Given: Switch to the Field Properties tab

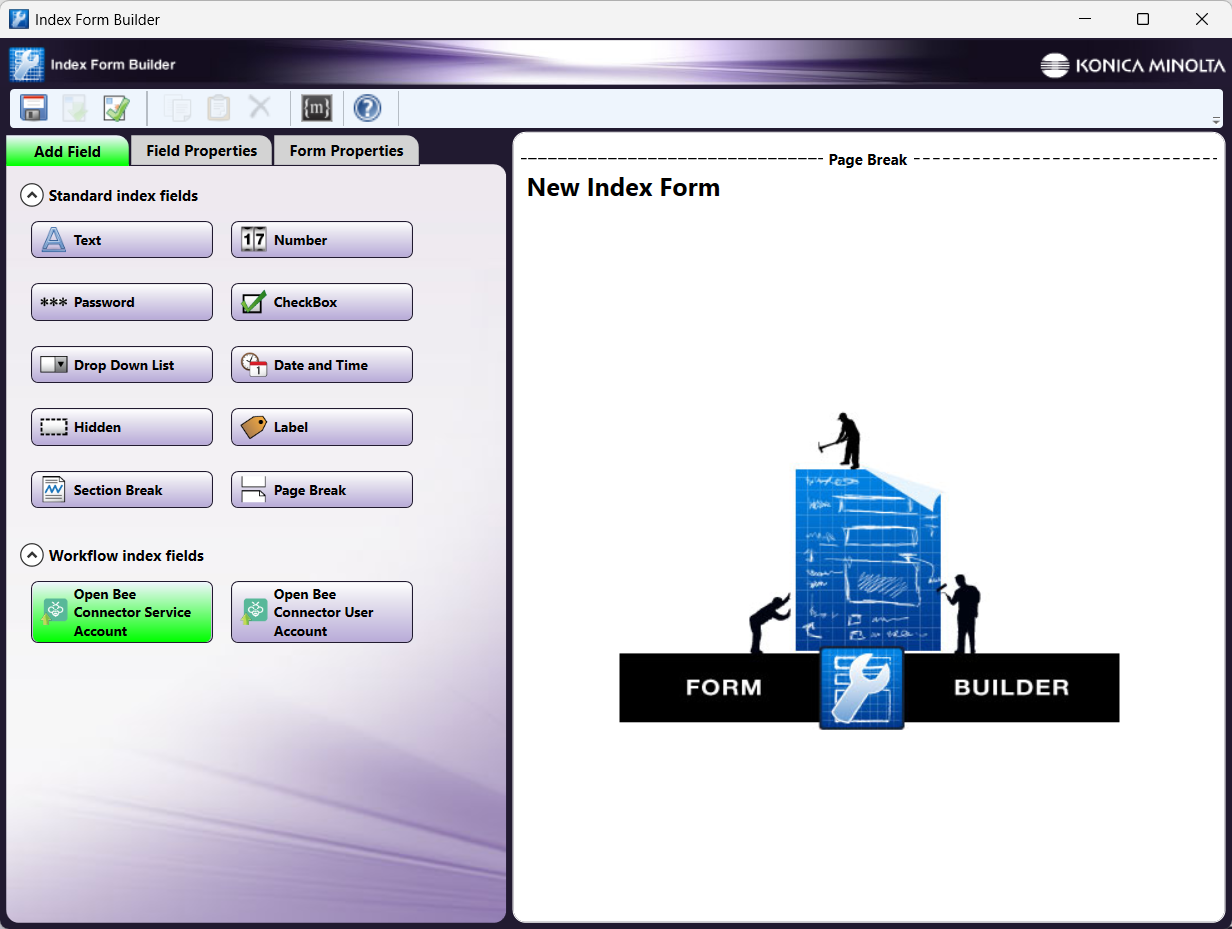Looking at the screenshot, I should click(200, 150).
